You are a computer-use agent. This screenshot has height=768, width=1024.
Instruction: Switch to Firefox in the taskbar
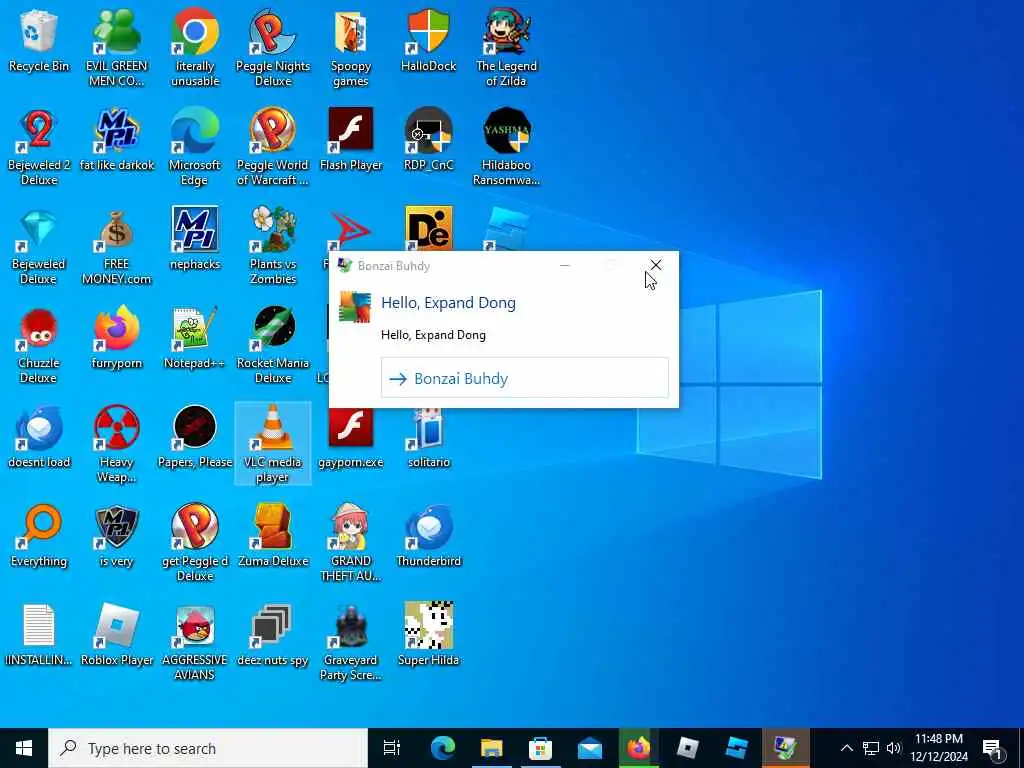point(638,748)
